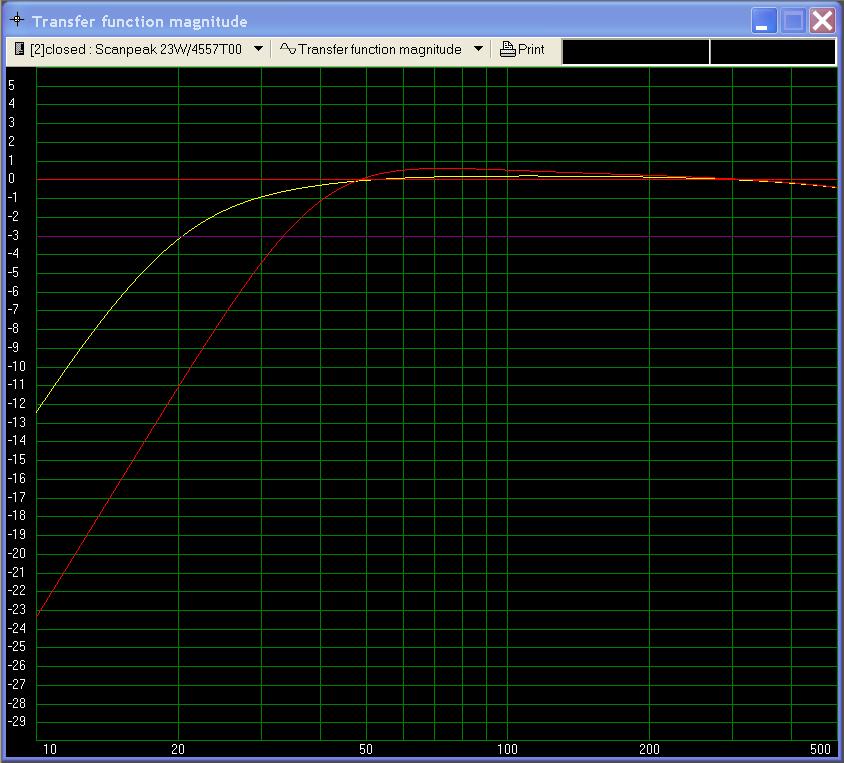Choose the "Transfer function magnitude" graph type label
This screenshot has width=844, height=763.
(x=380, y=49)
